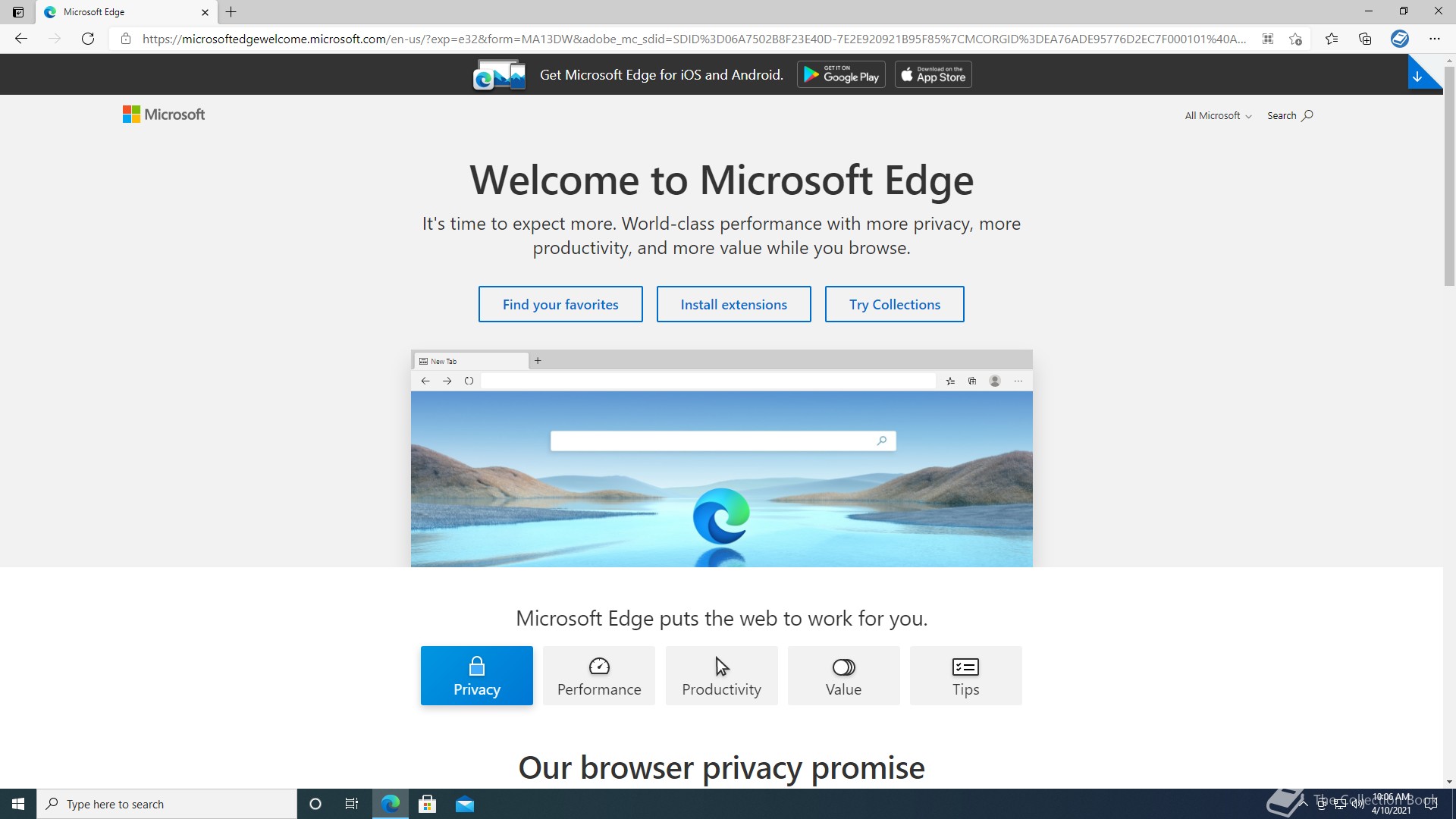Open the Action Center notifications icon

(1432, 804)
